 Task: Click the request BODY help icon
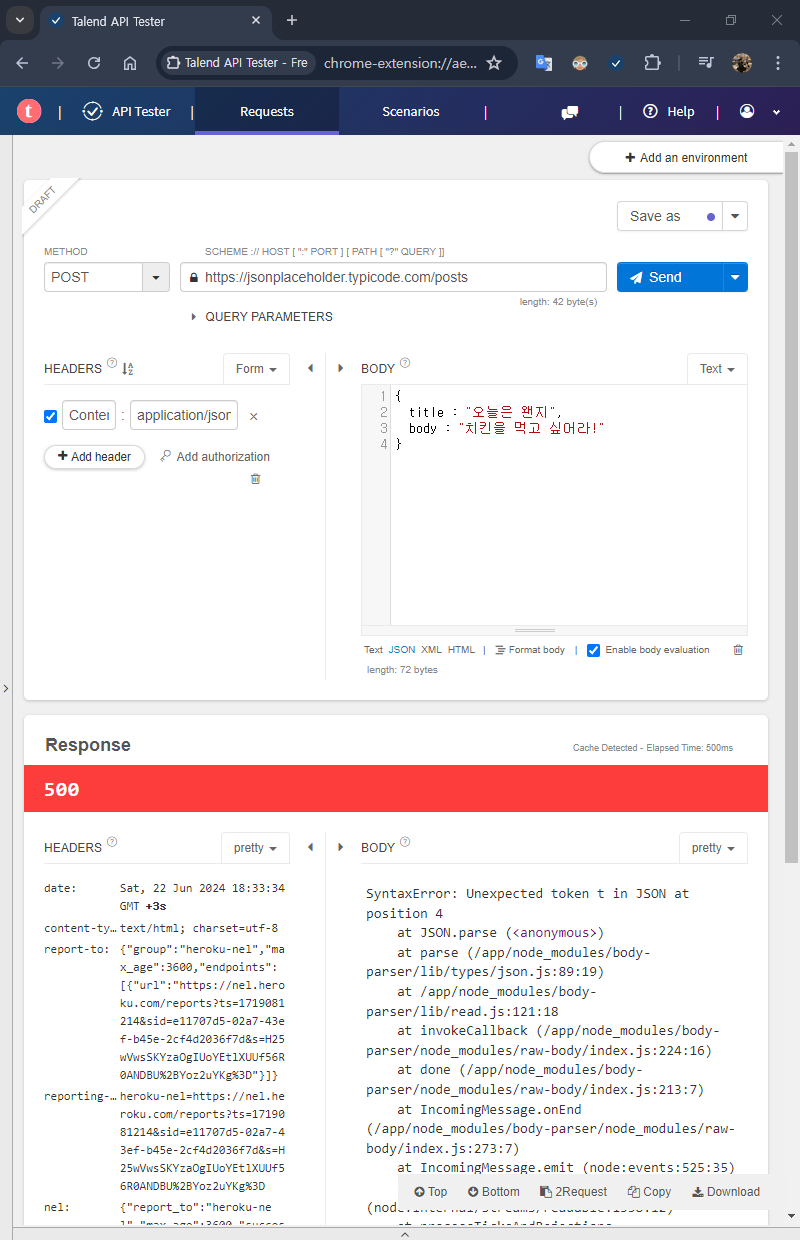pyautogui.click(x=405, y=364)
